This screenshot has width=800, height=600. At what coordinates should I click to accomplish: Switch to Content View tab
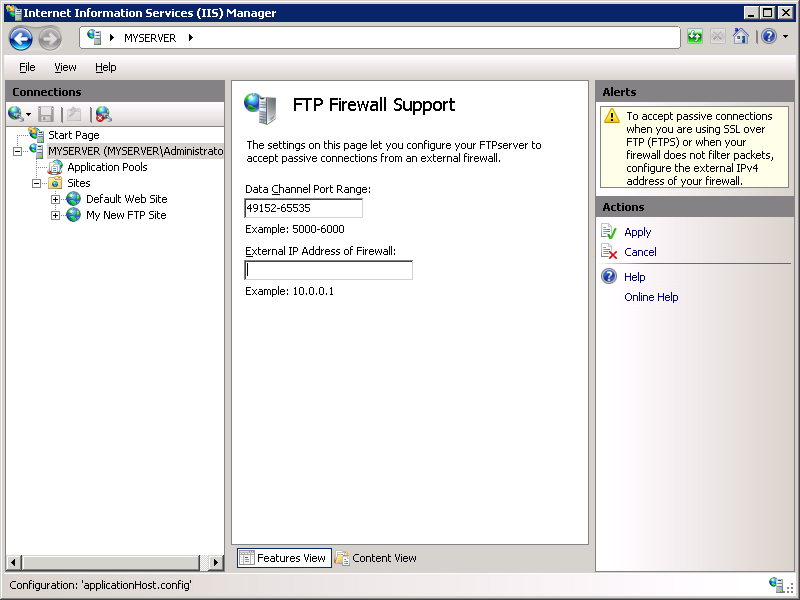pyautogui.click(x=376, y=558)
